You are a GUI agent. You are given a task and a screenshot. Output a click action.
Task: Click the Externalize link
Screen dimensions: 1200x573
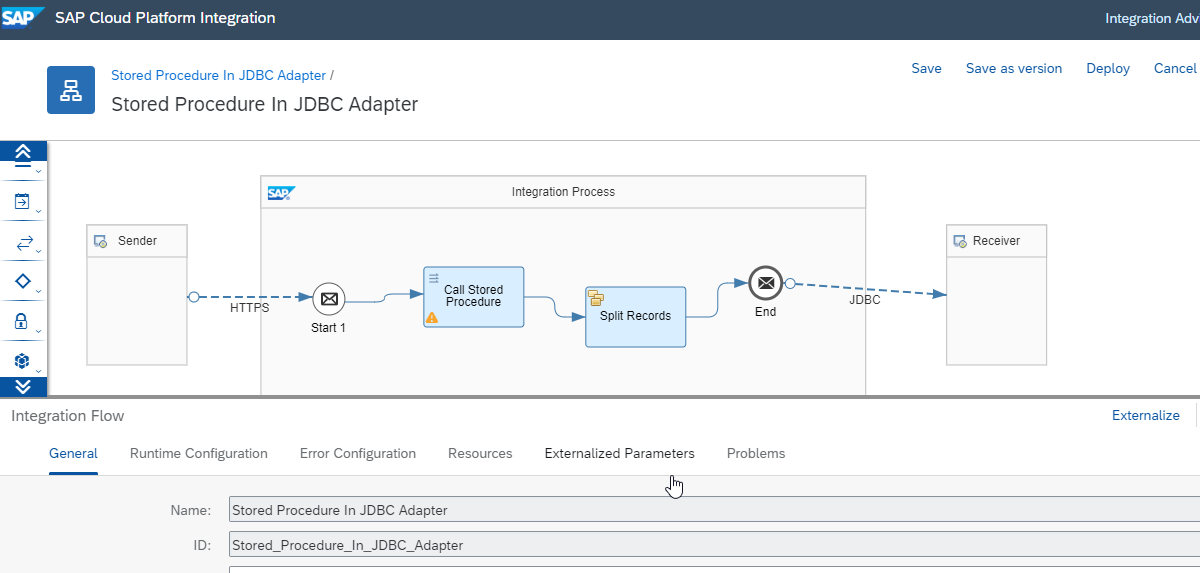click(x=1146, y=415)
